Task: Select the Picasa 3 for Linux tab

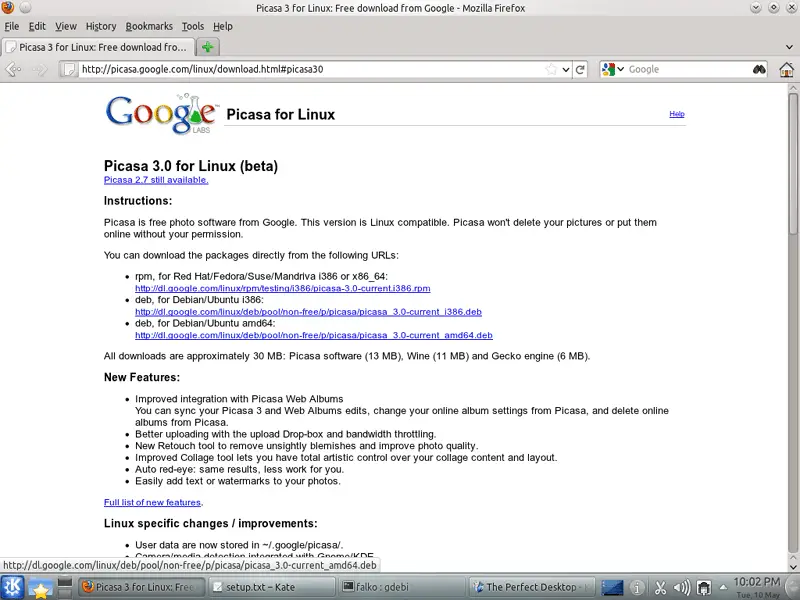Action: click(98, 47)
